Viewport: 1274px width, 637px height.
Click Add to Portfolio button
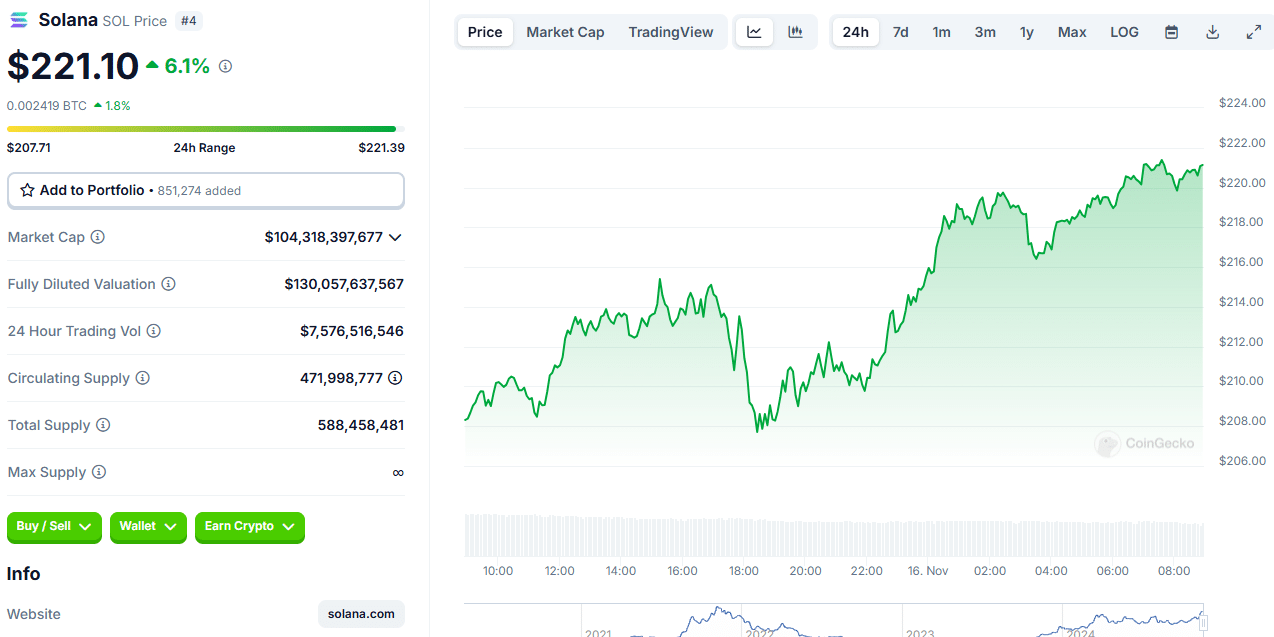point(206,190)
